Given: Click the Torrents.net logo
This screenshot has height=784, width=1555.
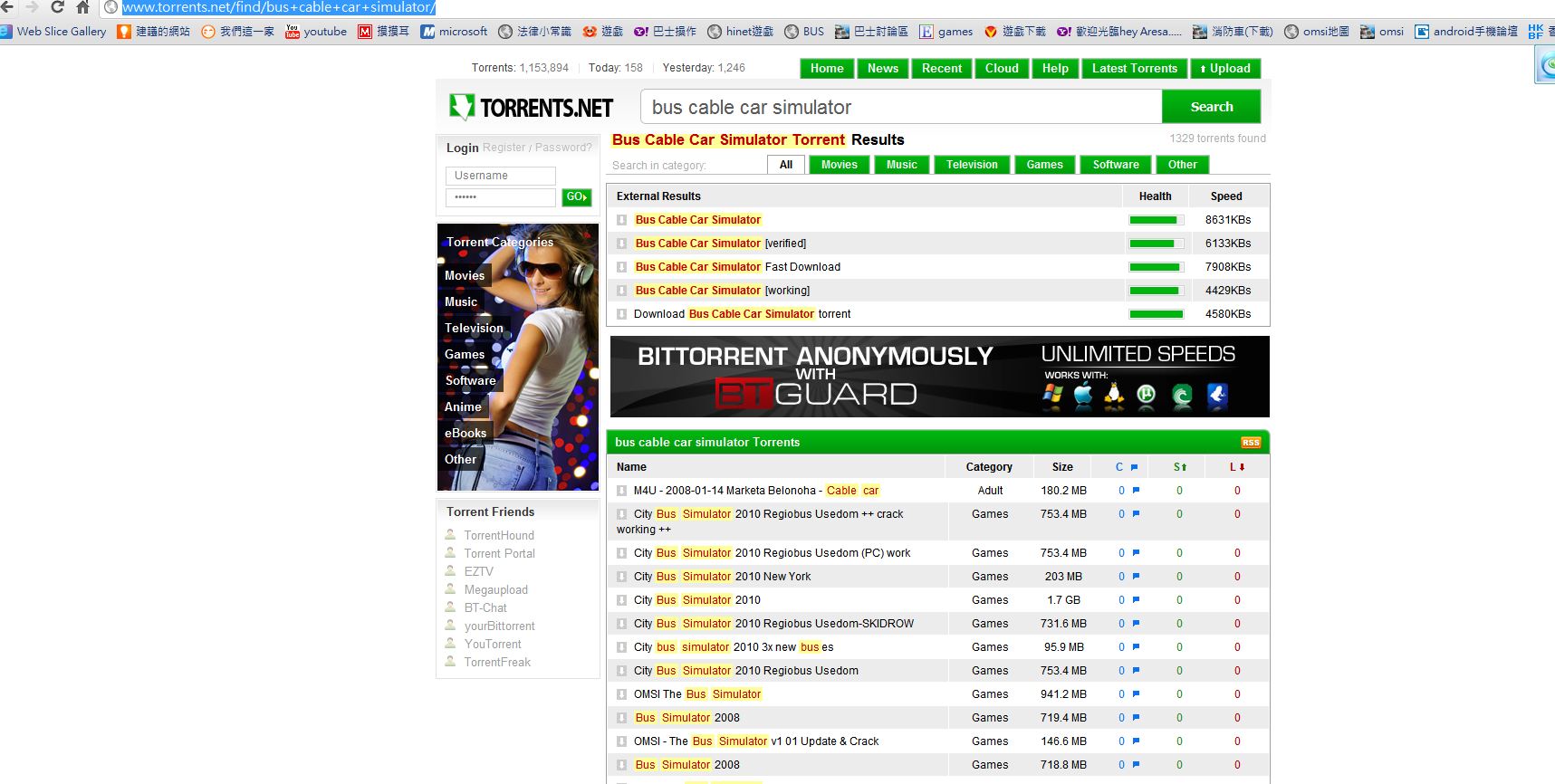Looking at the screenshot, I should (532, 108).
